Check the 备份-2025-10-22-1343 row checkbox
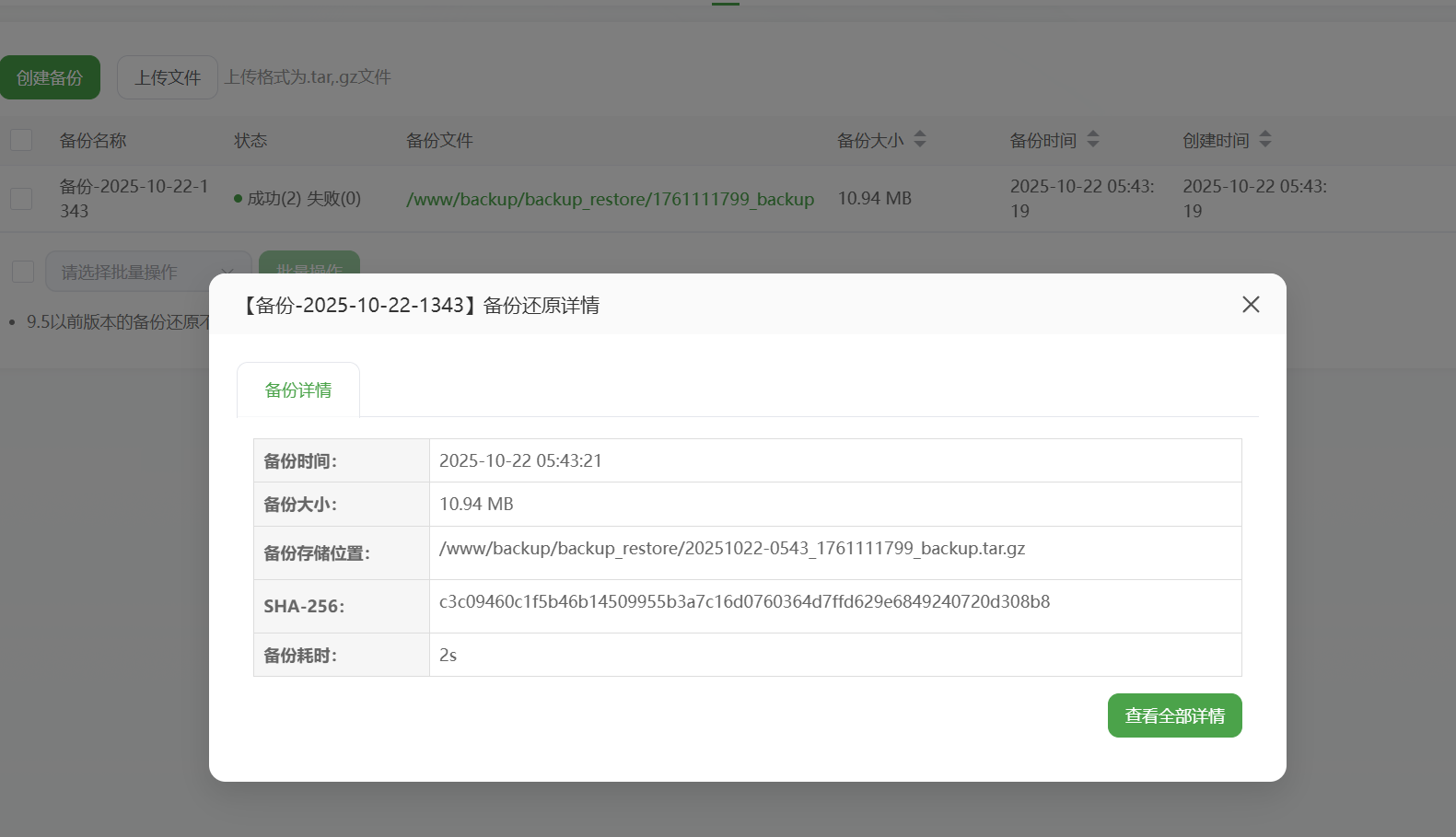Image resolution: width=1456 pixels, height=837 pixels. tap(21, 199)
